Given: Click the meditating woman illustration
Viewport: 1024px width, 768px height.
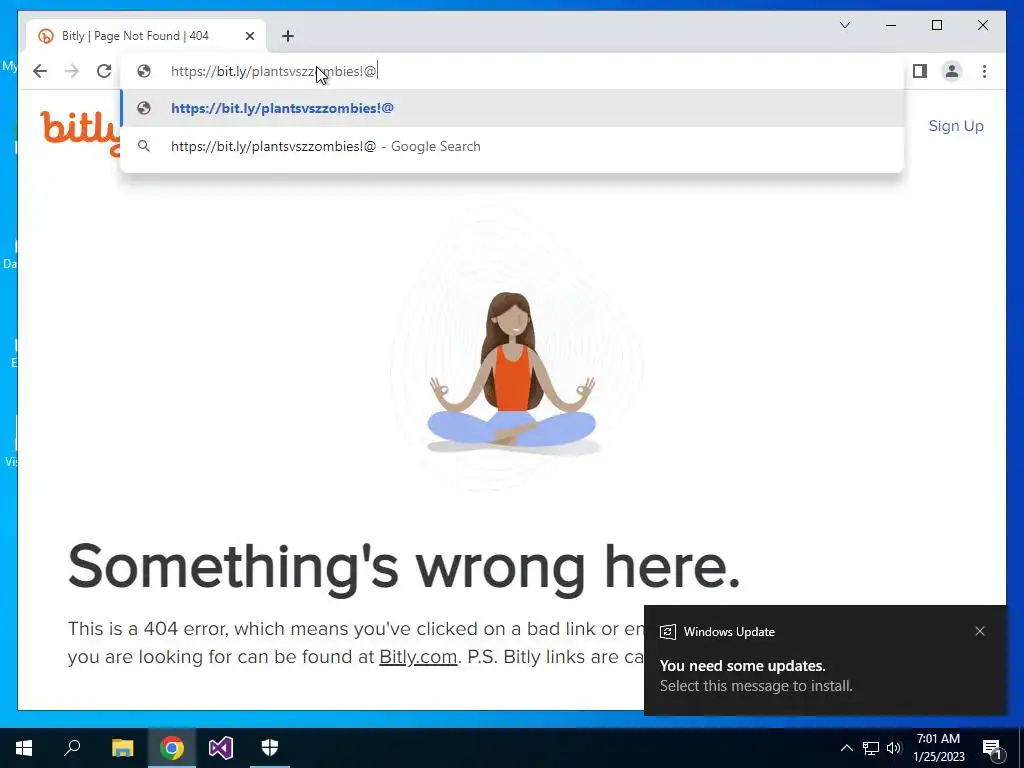Looking at the screenshot, I should tap(513, 372).
